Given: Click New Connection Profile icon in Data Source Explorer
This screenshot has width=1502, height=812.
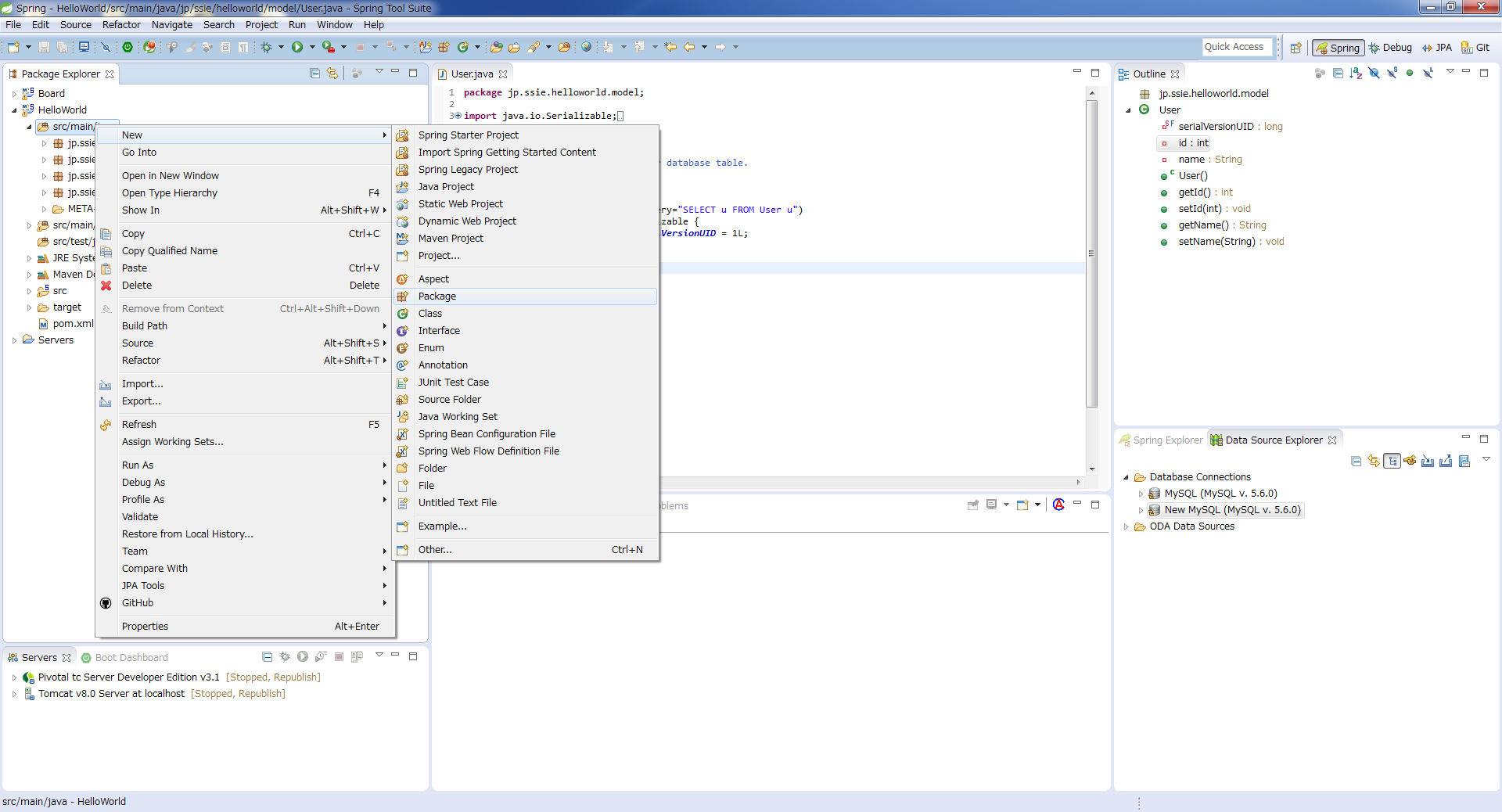Looking at the screenshot, I should tap(1410, 461).
